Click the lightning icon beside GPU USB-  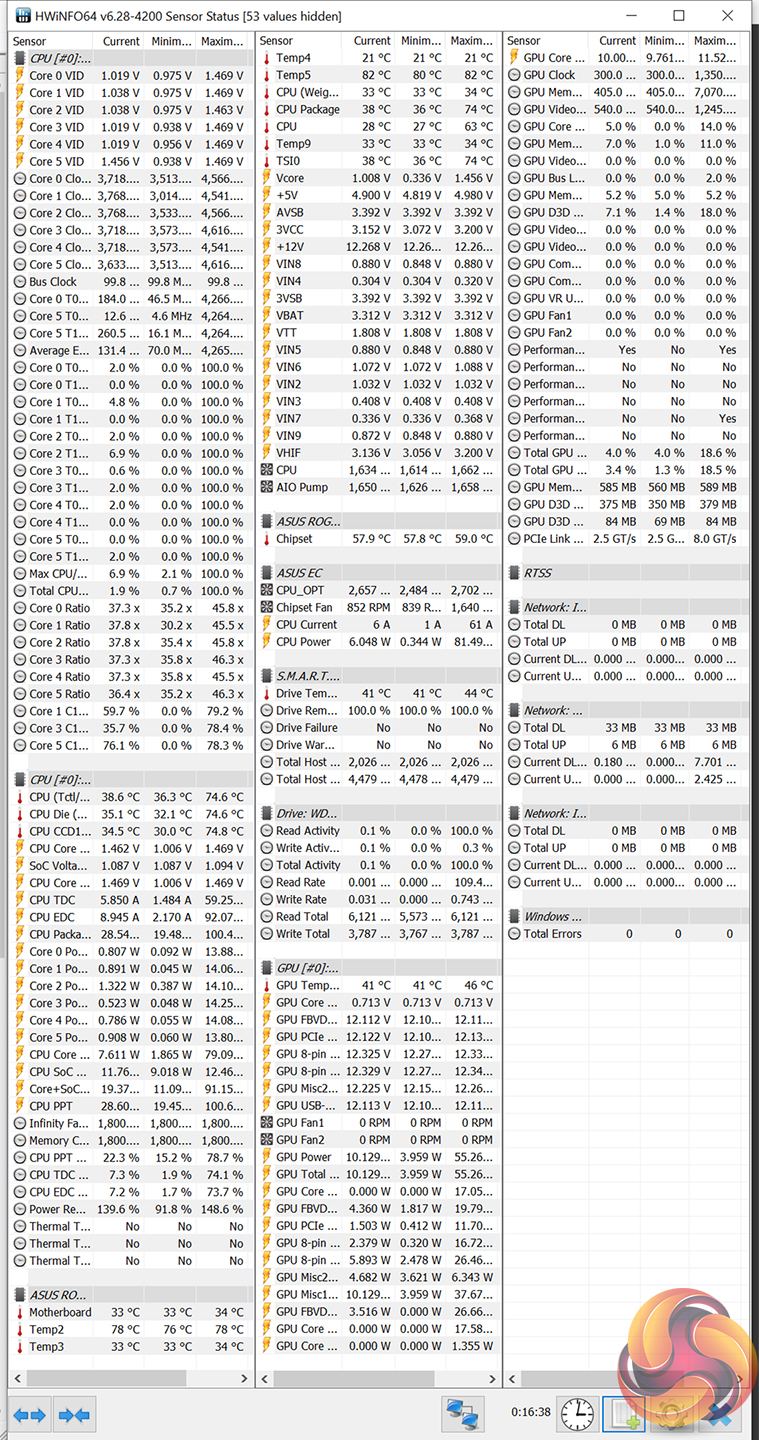point(267,1105)
